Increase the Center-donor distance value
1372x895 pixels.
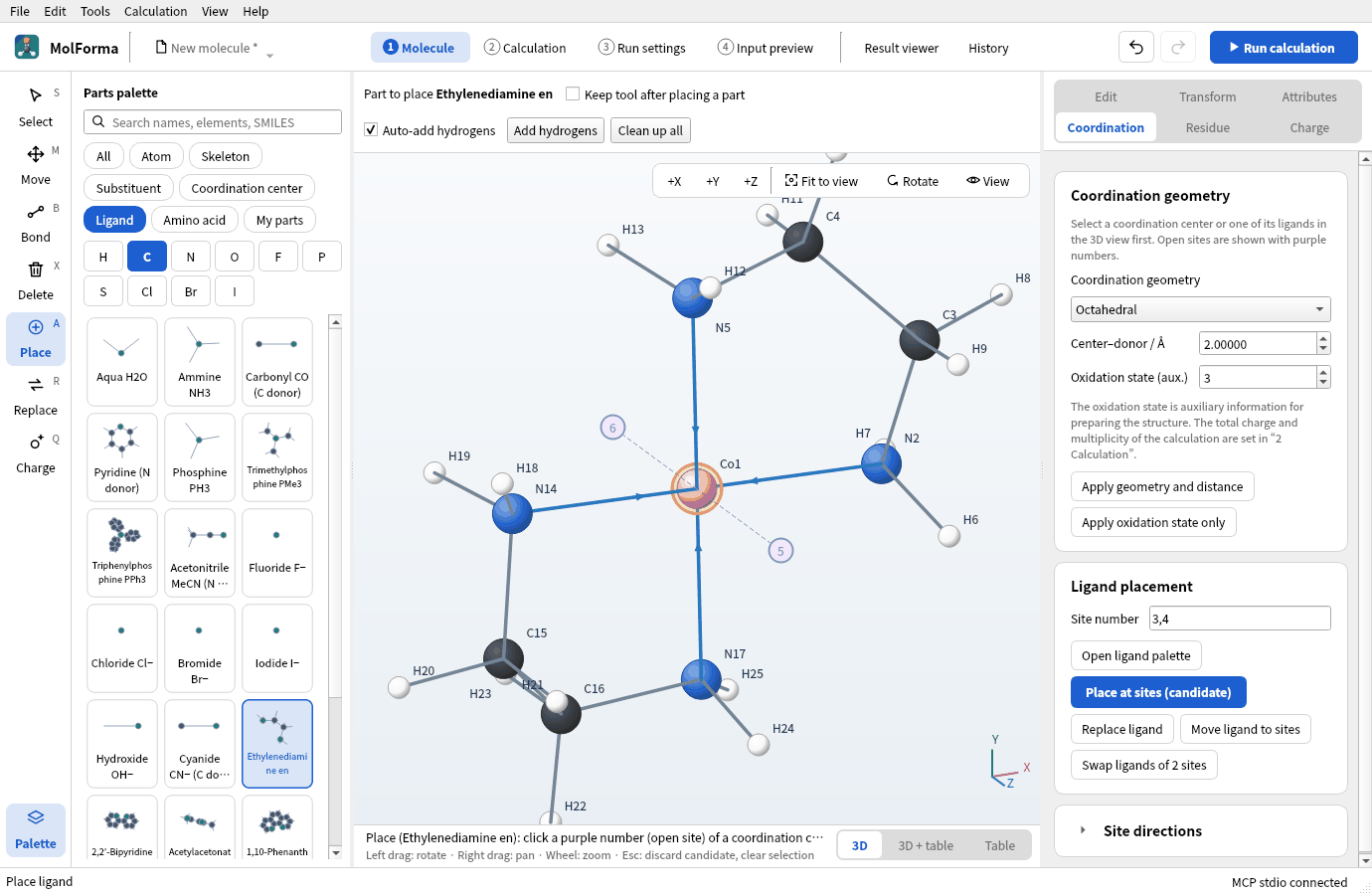[x=1323, y=339]
